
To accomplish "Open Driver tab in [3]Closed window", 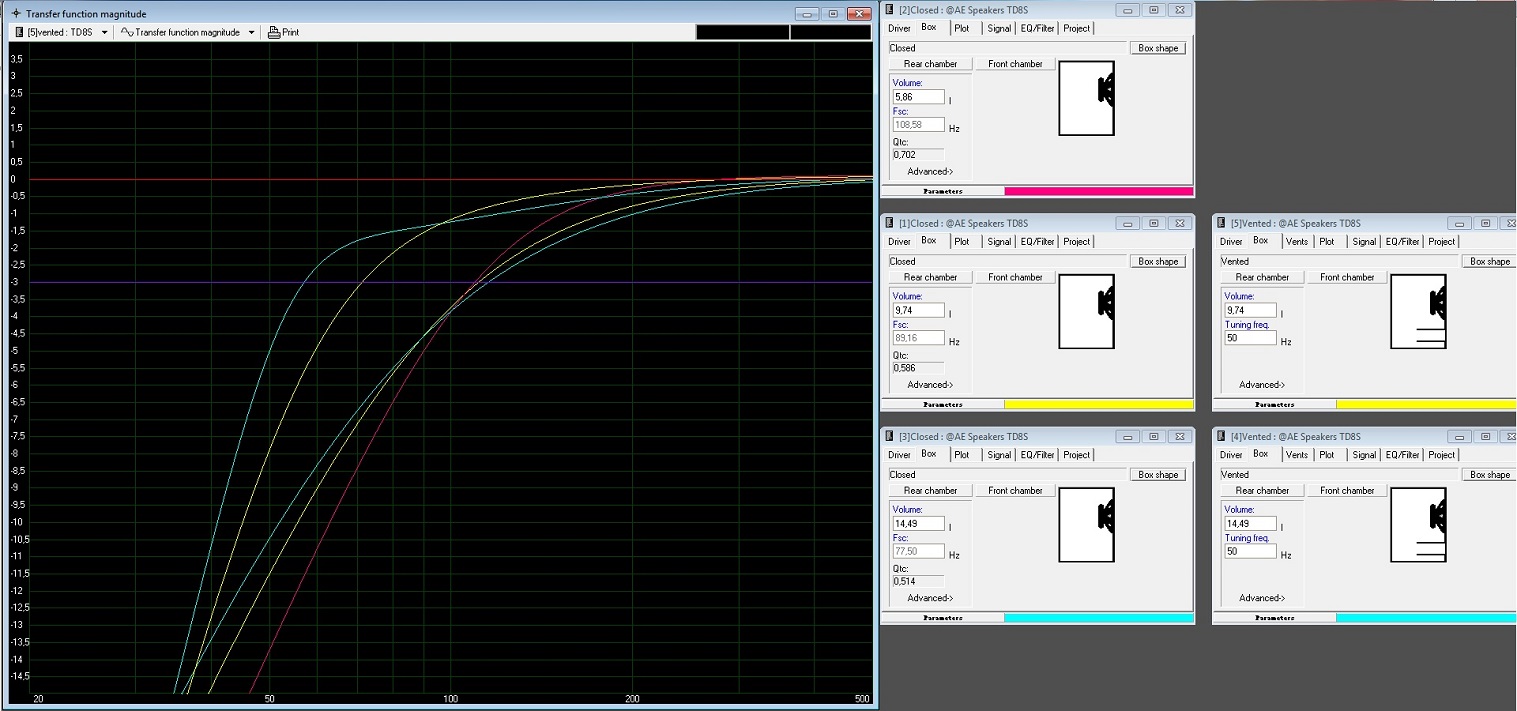I will (x=899, y=454).
